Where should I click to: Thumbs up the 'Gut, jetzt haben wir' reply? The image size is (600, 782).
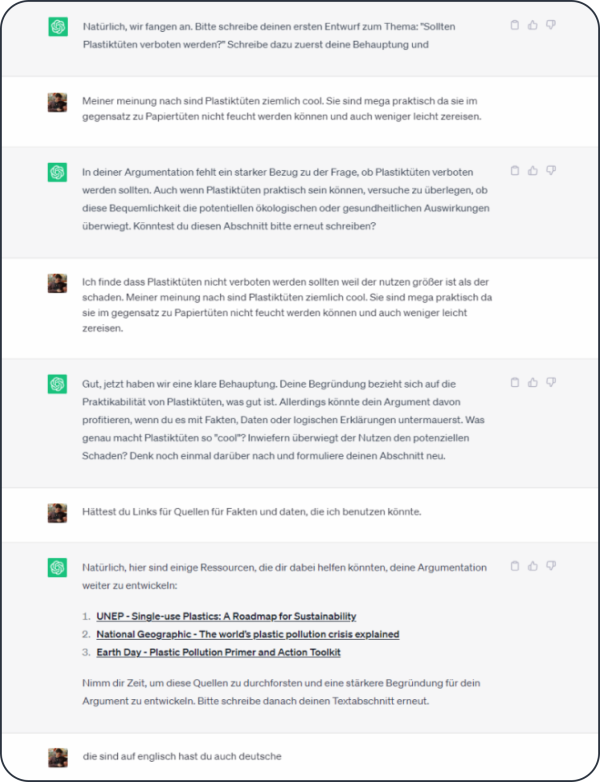533,383
